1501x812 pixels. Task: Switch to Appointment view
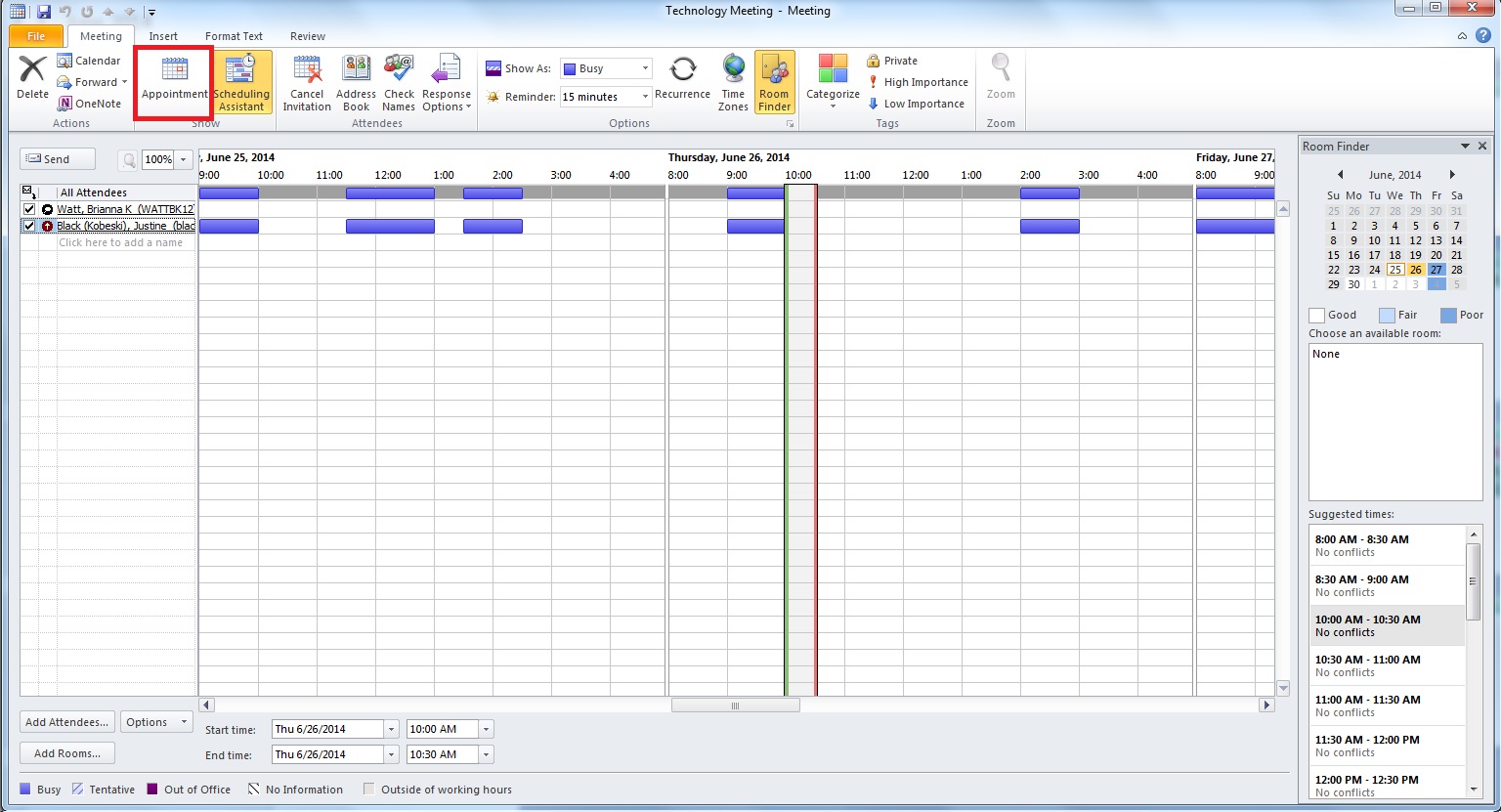point(175,79)
